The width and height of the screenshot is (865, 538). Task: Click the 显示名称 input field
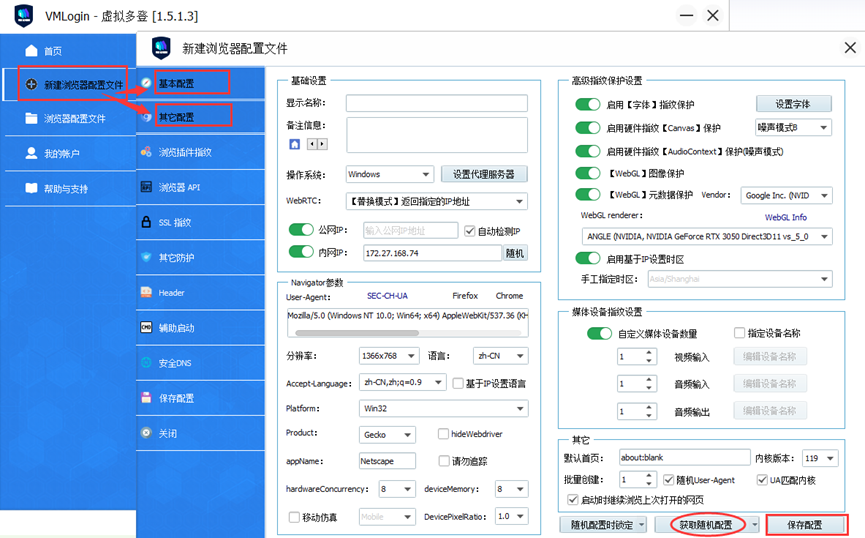[x=436, y=103]
